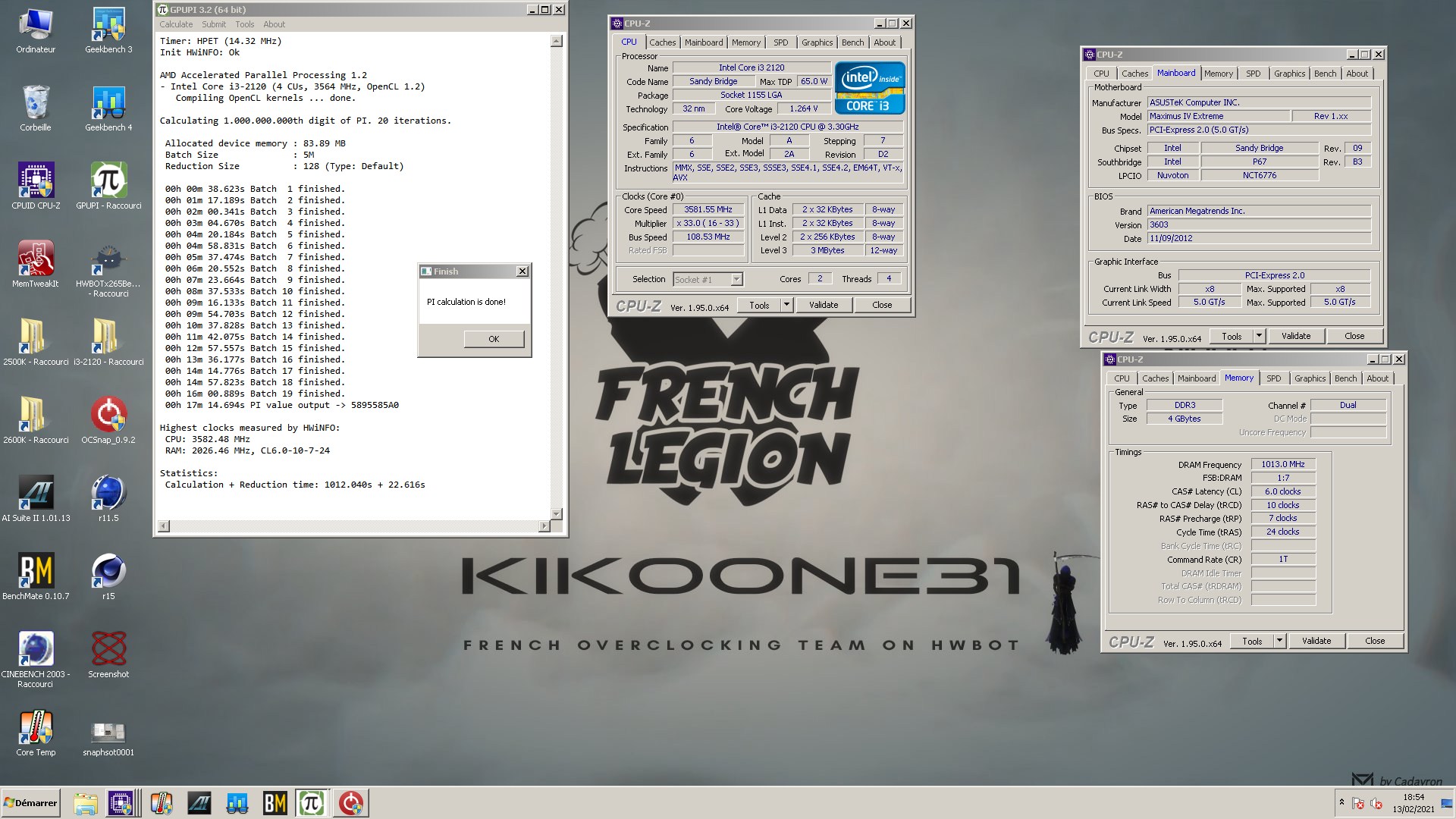Launch Core Temp desktop icon
The height and width of the screenshot is (819, 1456).
(x=36, y=733)
